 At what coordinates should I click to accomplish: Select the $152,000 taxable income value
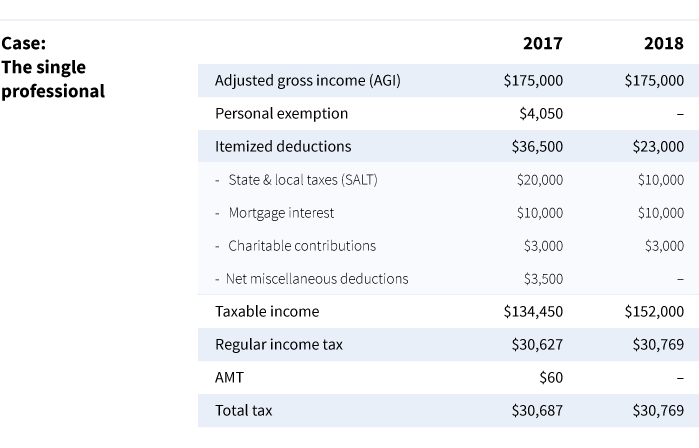(x=654, y=312)
